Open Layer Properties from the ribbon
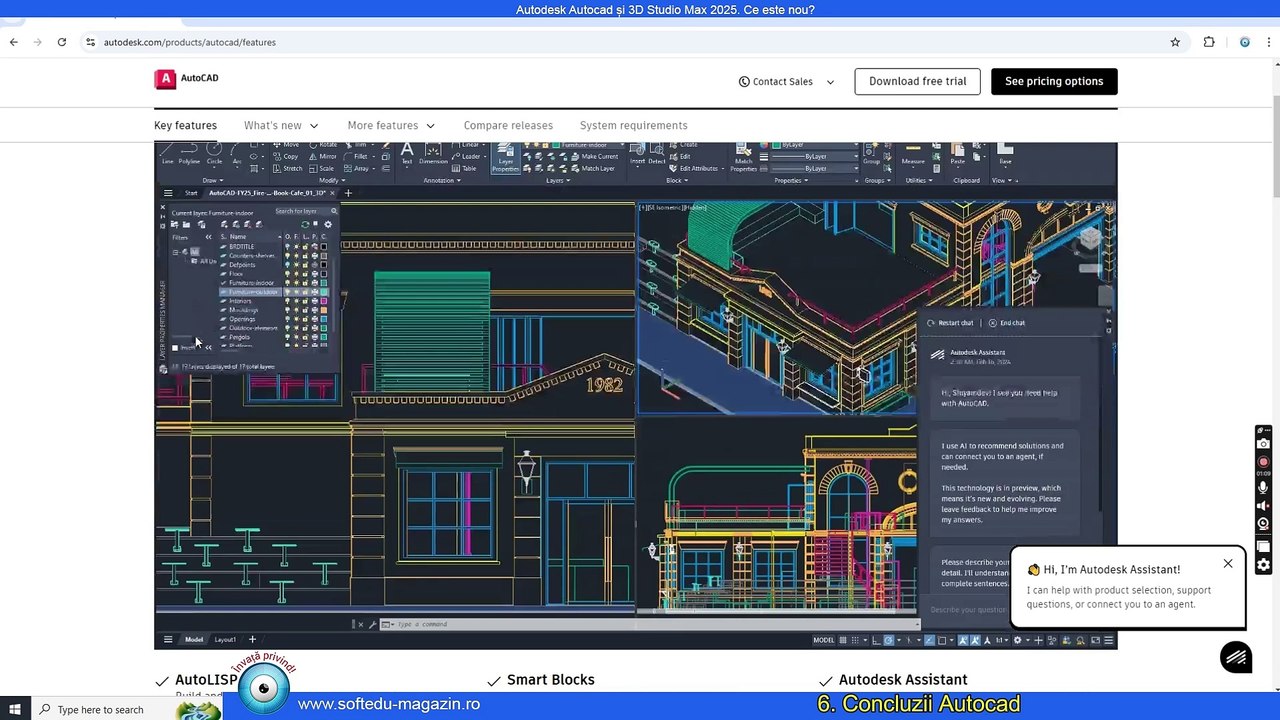Image resolution: width=1280 pixels, height=720 pixels. 506,158
